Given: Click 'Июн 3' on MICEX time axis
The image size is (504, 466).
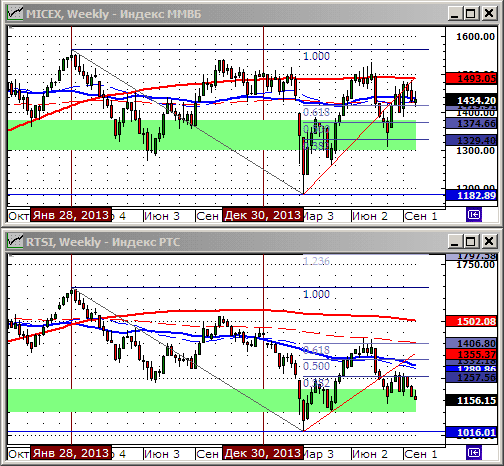Looking at the screenshot, I should coord(162,216).
